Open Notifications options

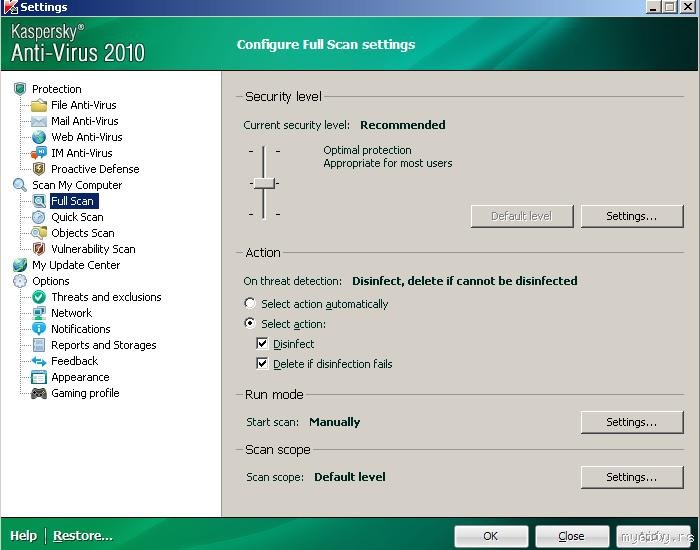tap(81, 329)
